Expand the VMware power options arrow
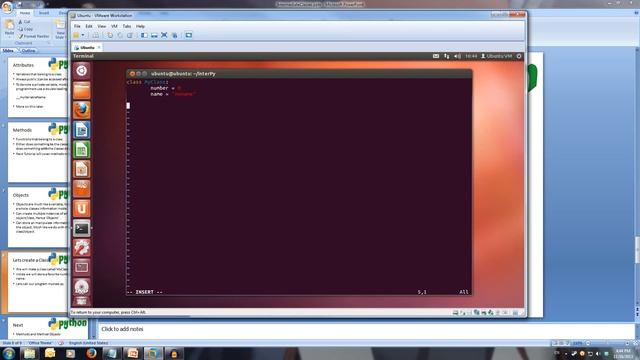This screenshot has width=640, height=360. (83, 35)
